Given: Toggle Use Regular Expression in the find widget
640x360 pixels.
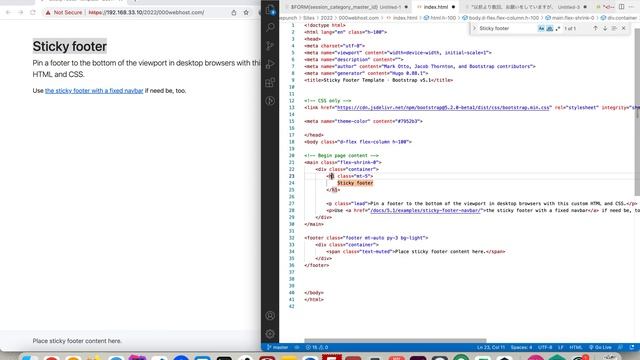Looking at the screenshot, I should pos(558,29).
